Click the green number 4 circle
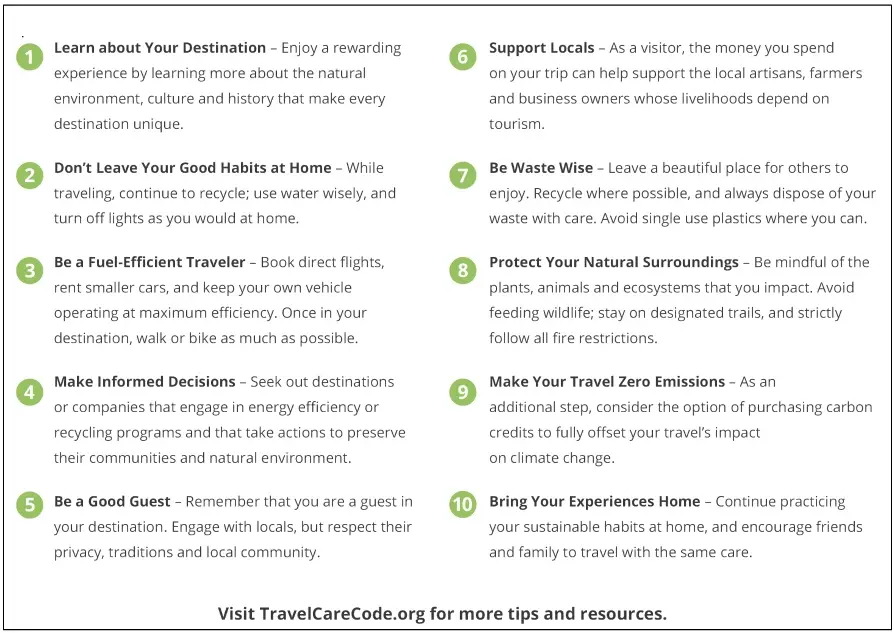 tap(30, 391)
